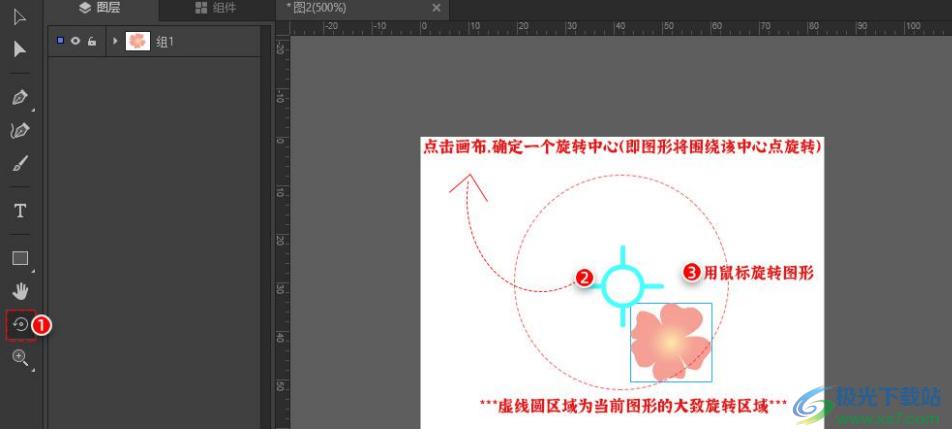
Task: Click the pink flower on canvas
Action: tap(670, 343)
